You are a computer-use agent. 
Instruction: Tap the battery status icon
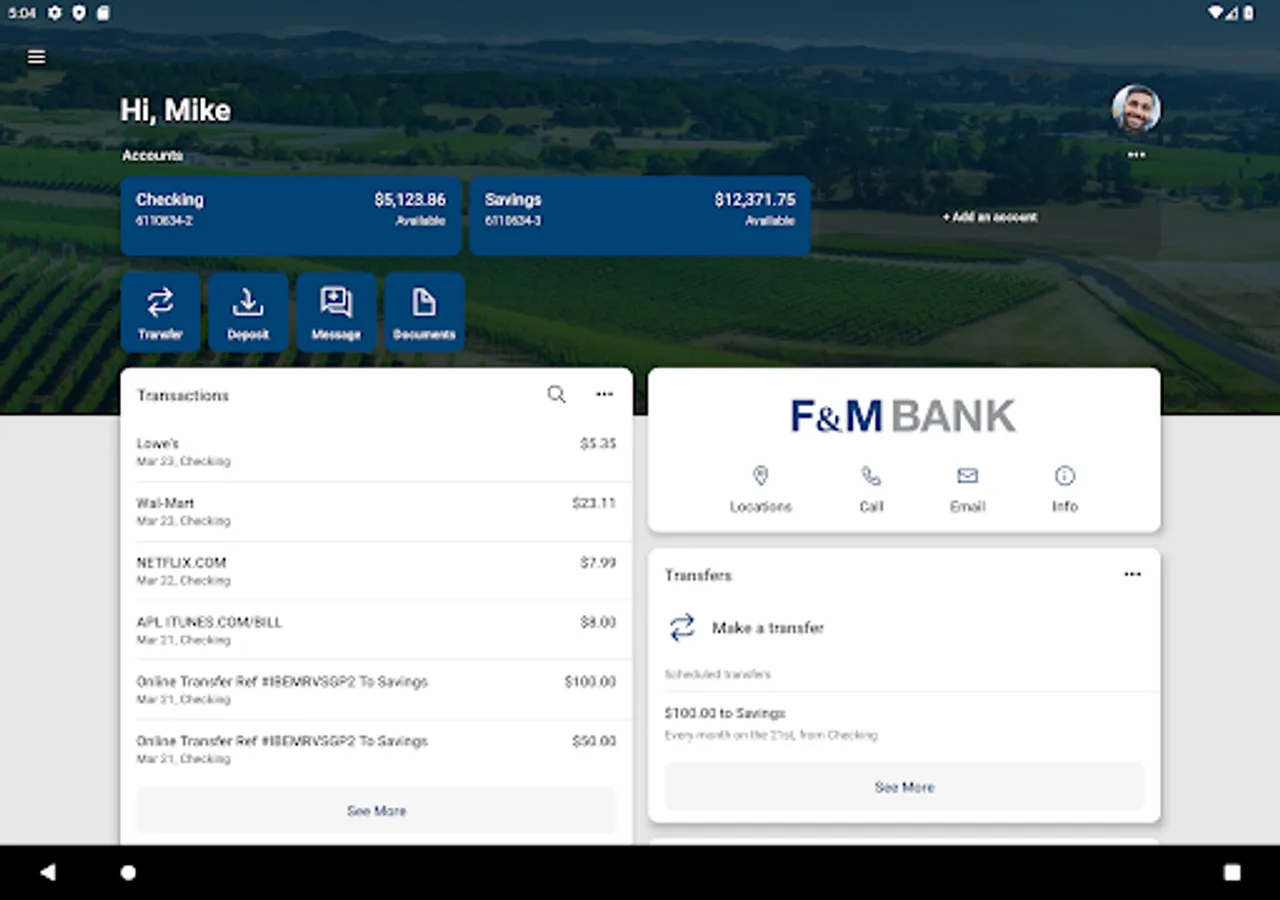[1248, 13]
